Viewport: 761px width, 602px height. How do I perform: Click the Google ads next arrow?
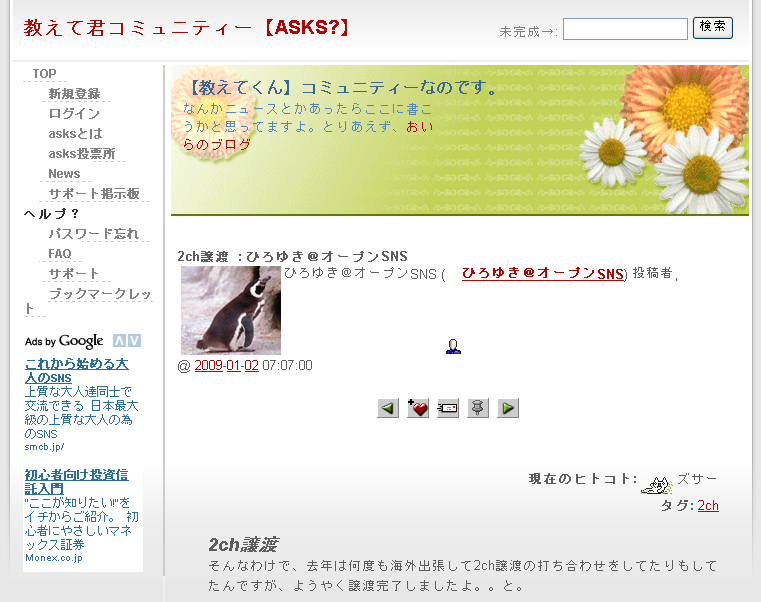[134, 341]
